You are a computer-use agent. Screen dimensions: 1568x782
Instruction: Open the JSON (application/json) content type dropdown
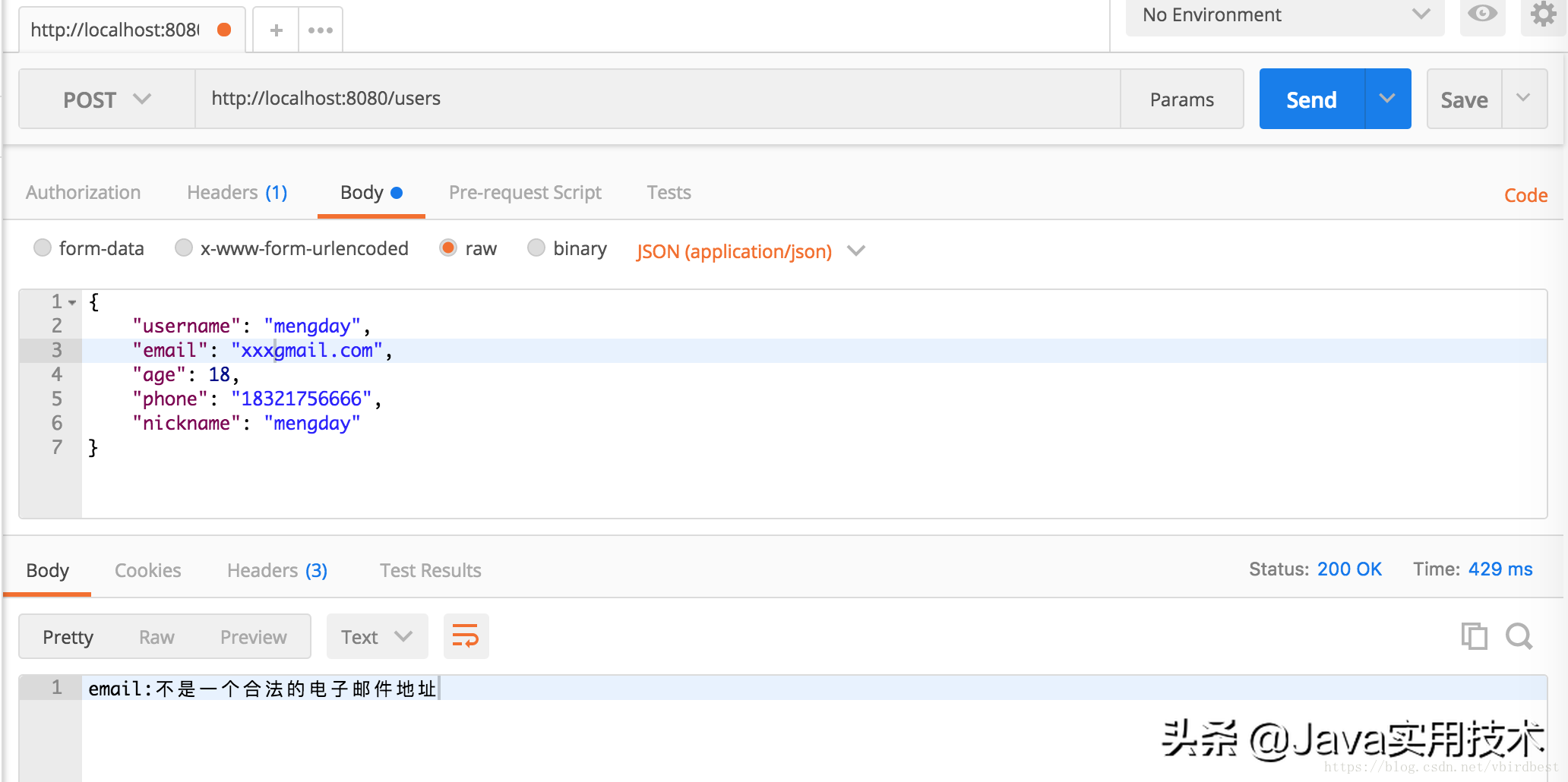click(x=751, y=251)
